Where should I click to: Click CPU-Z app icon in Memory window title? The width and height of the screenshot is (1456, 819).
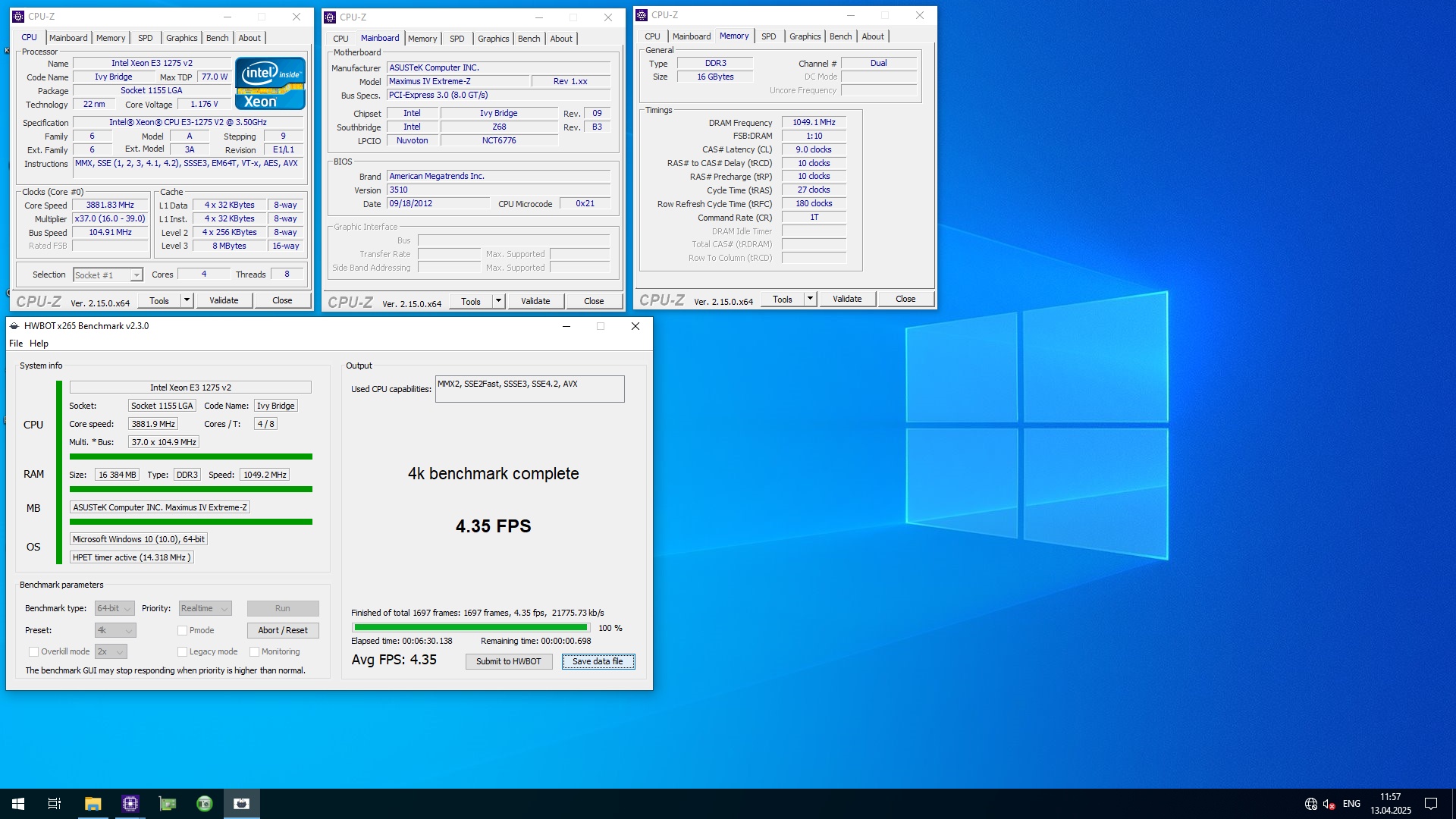642,15
